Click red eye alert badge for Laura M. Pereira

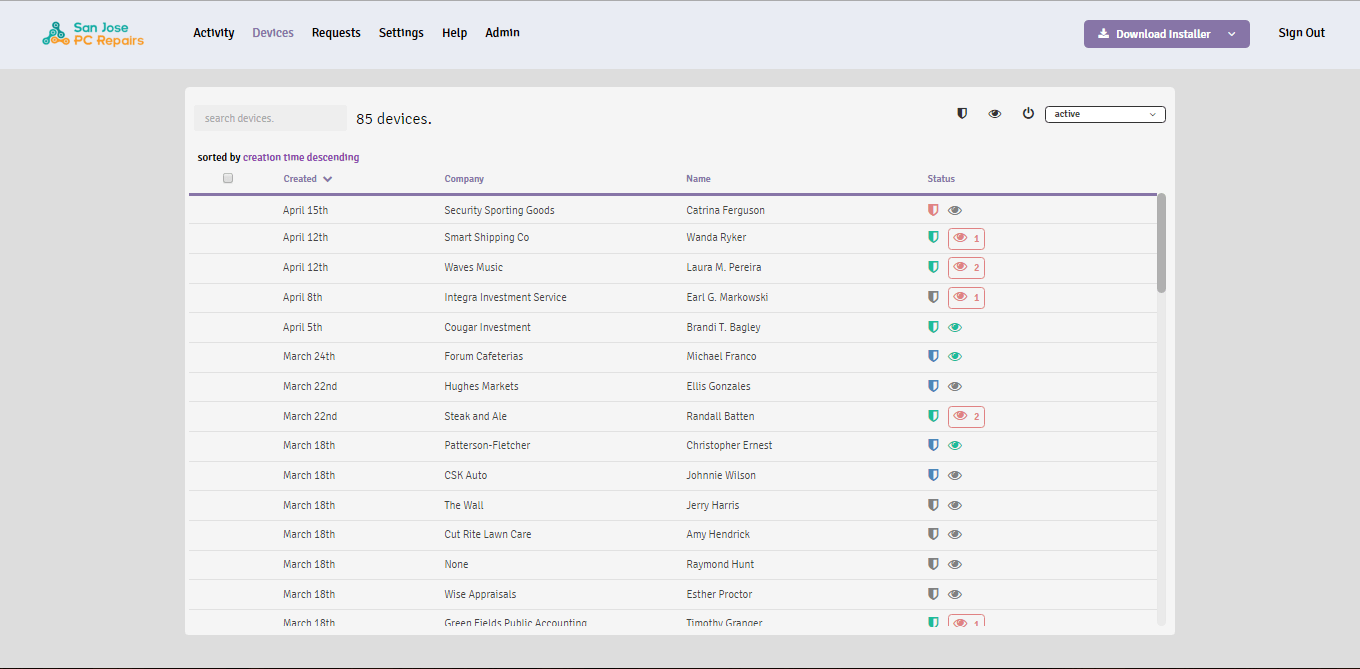[x=966, y=268]
